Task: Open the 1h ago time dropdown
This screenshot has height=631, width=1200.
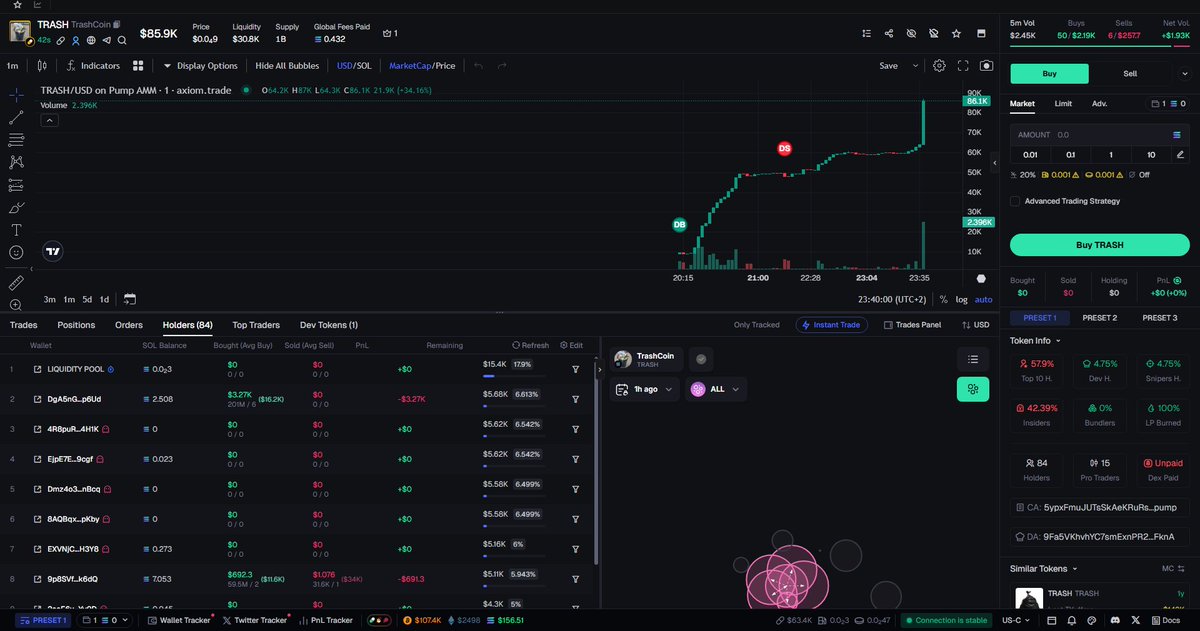Action: point(644,389)
